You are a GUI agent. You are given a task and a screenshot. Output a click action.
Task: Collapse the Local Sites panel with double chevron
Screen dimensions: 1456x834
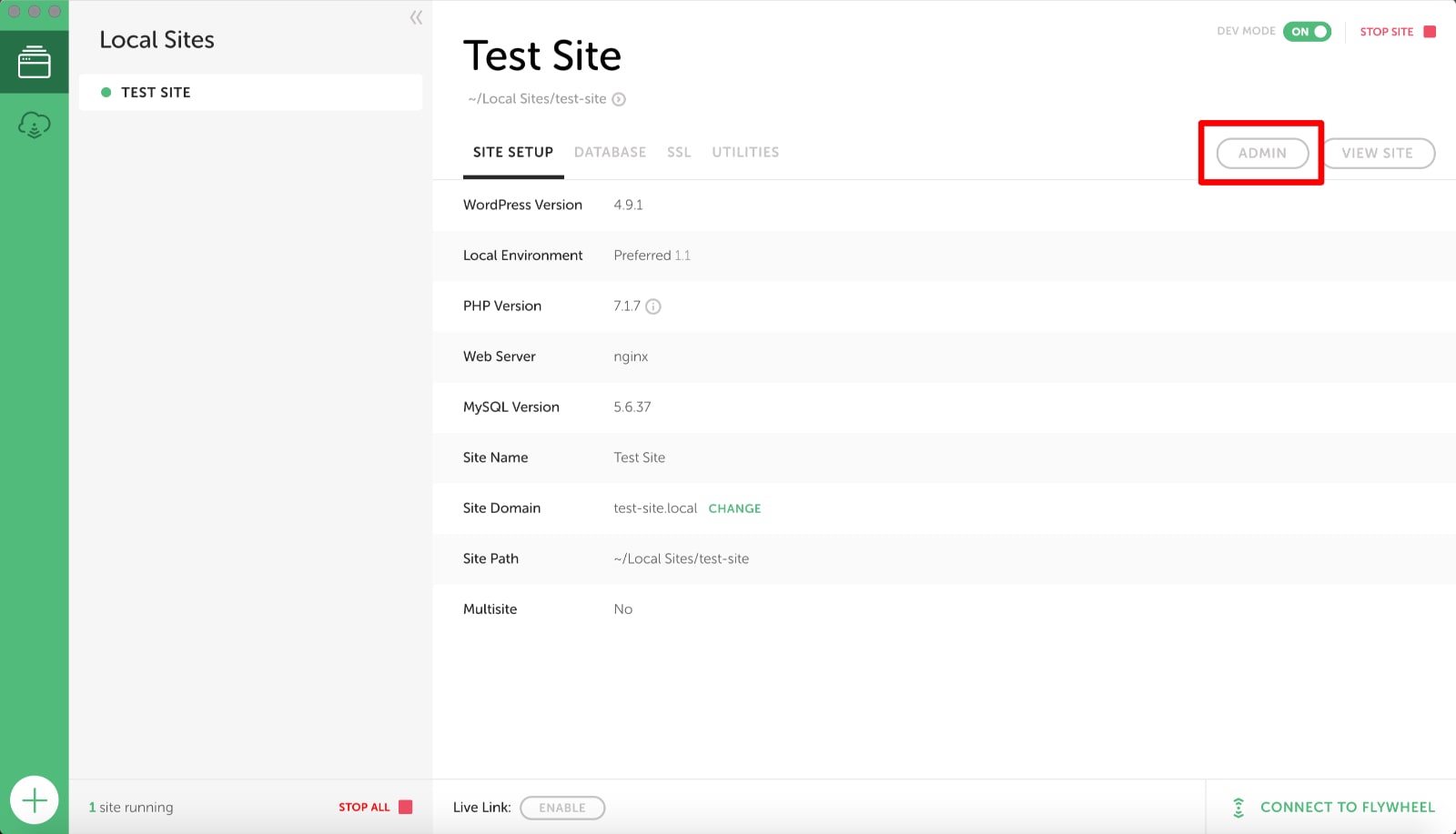coord(416,17)
